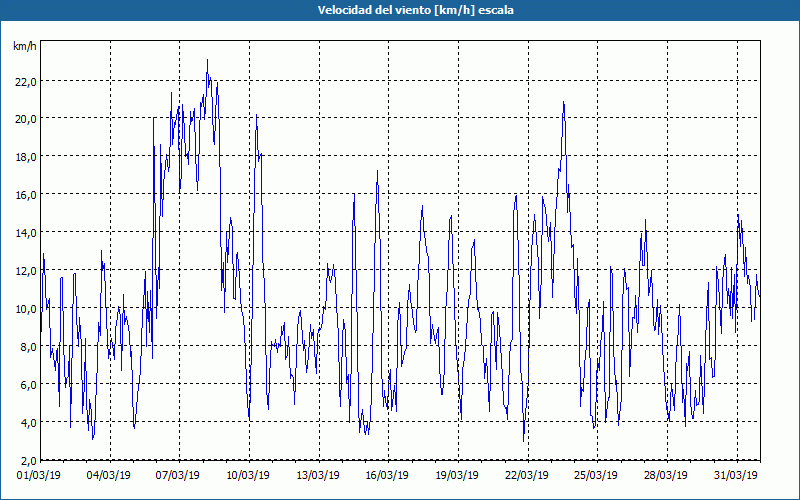Click the 2,0 y-axis value
Image resolution: width=800 pixels, height=500 pixels.
click(28, 460)
